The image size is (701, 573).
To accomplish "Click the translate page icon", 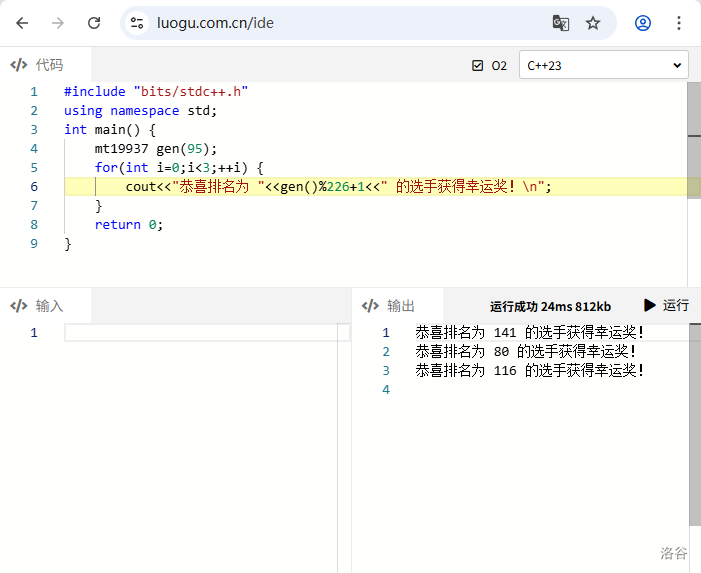I will tap(561, 23).
